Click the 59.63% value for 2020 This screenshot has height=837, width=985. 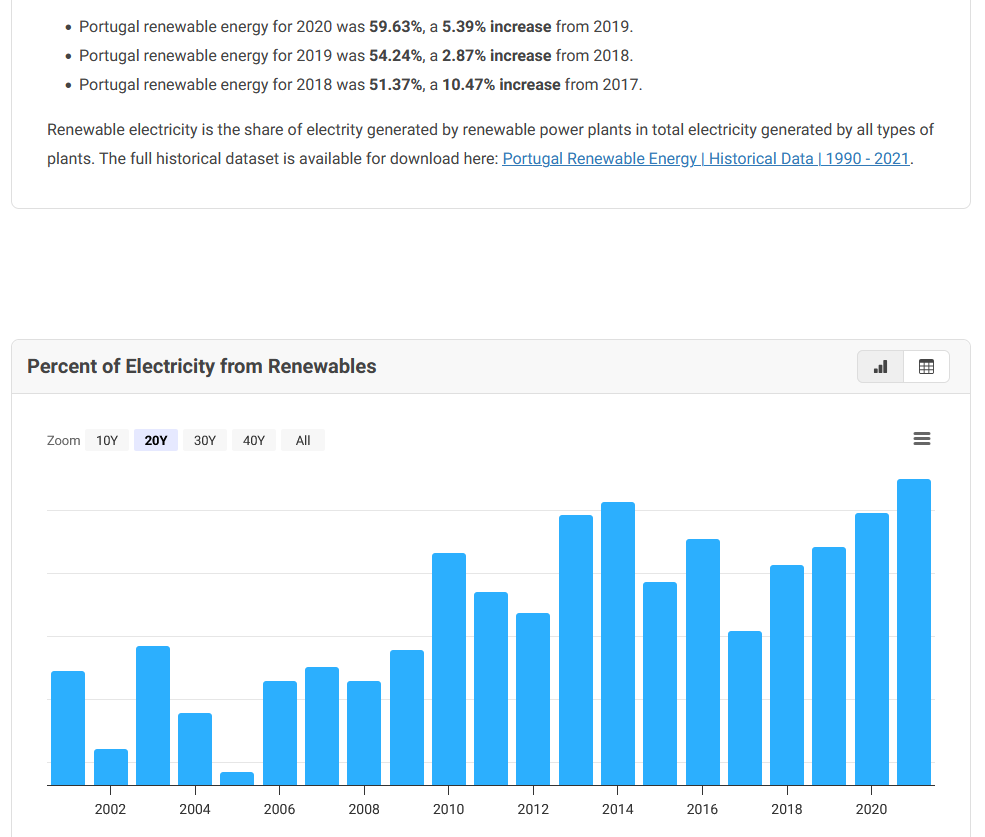tap(395, 26)
